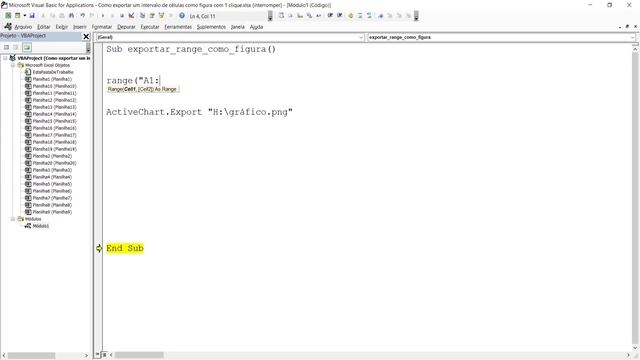Click View Object icon in Project panel

(x=16, y=47)
